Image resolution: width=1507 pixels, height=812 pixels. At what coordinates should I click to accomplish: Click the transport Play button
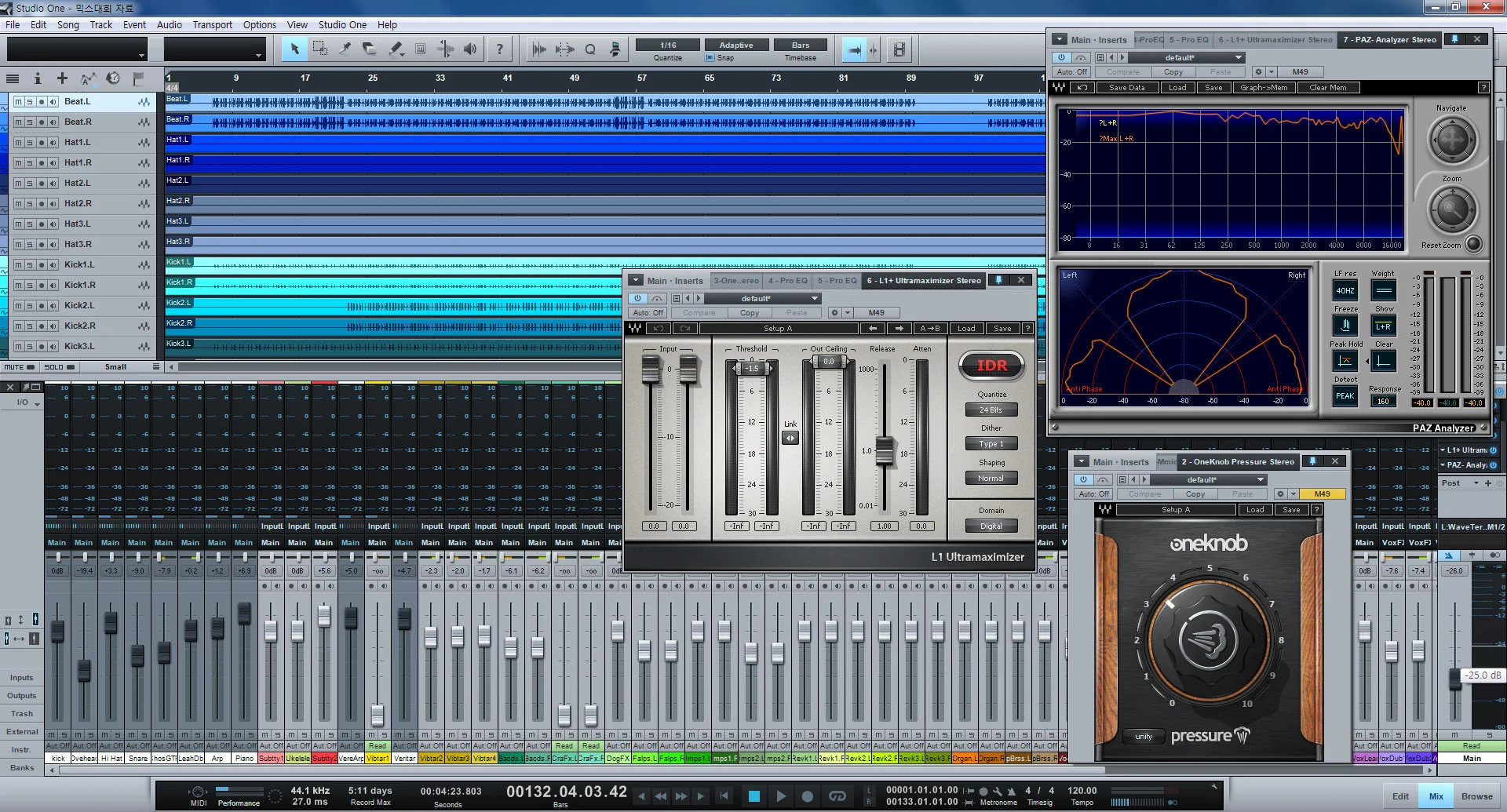tap(781, 796)
